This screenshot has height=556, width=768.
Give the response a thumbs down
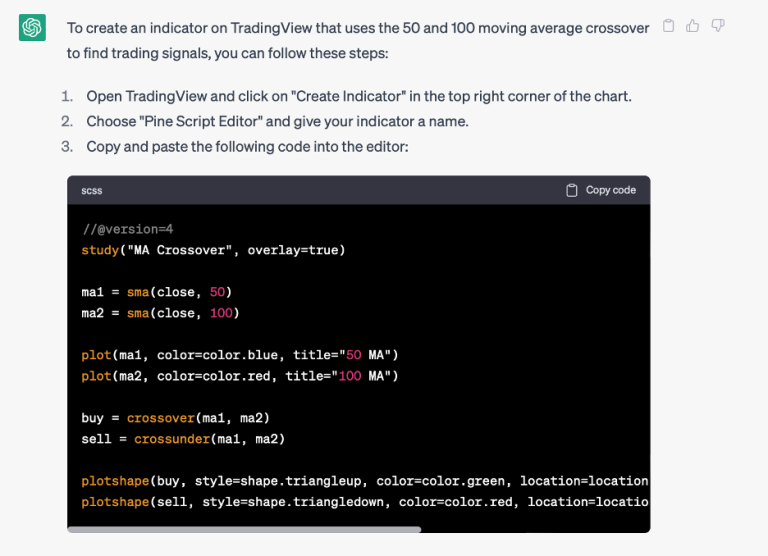coord(718,26)
